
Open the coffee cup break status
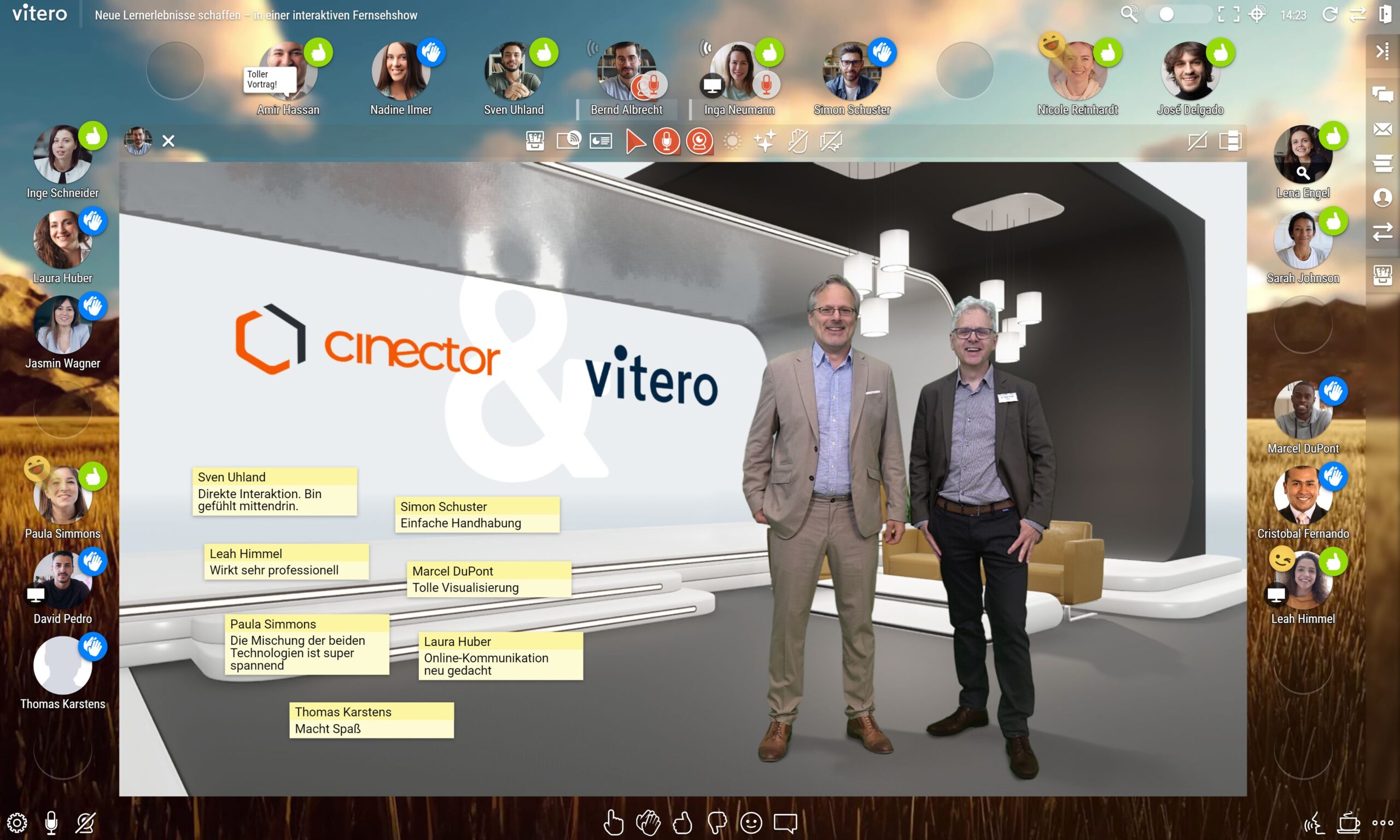1349,822
